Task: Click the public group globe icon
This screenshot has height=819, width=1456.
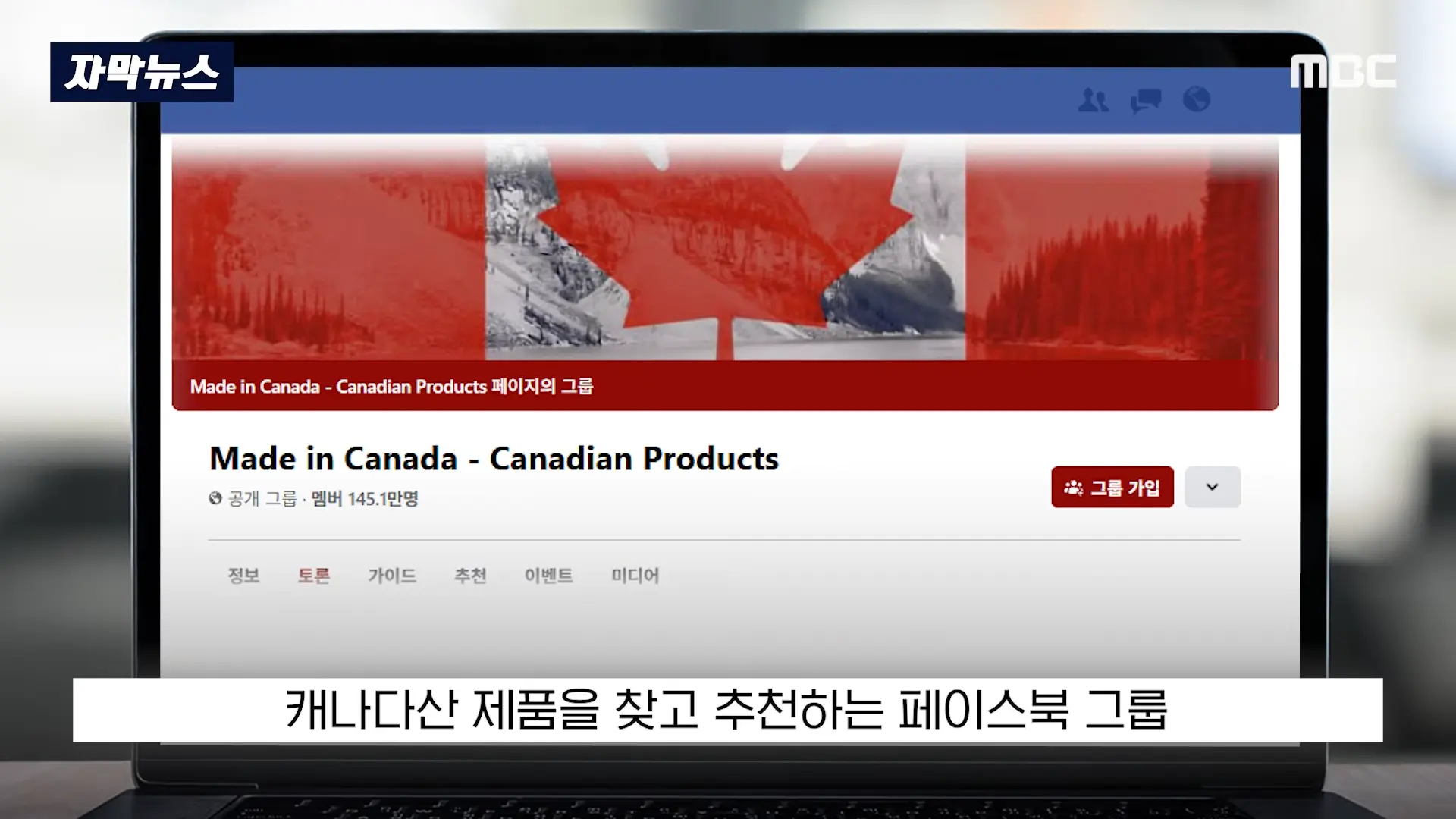Action: coord(215,498)
